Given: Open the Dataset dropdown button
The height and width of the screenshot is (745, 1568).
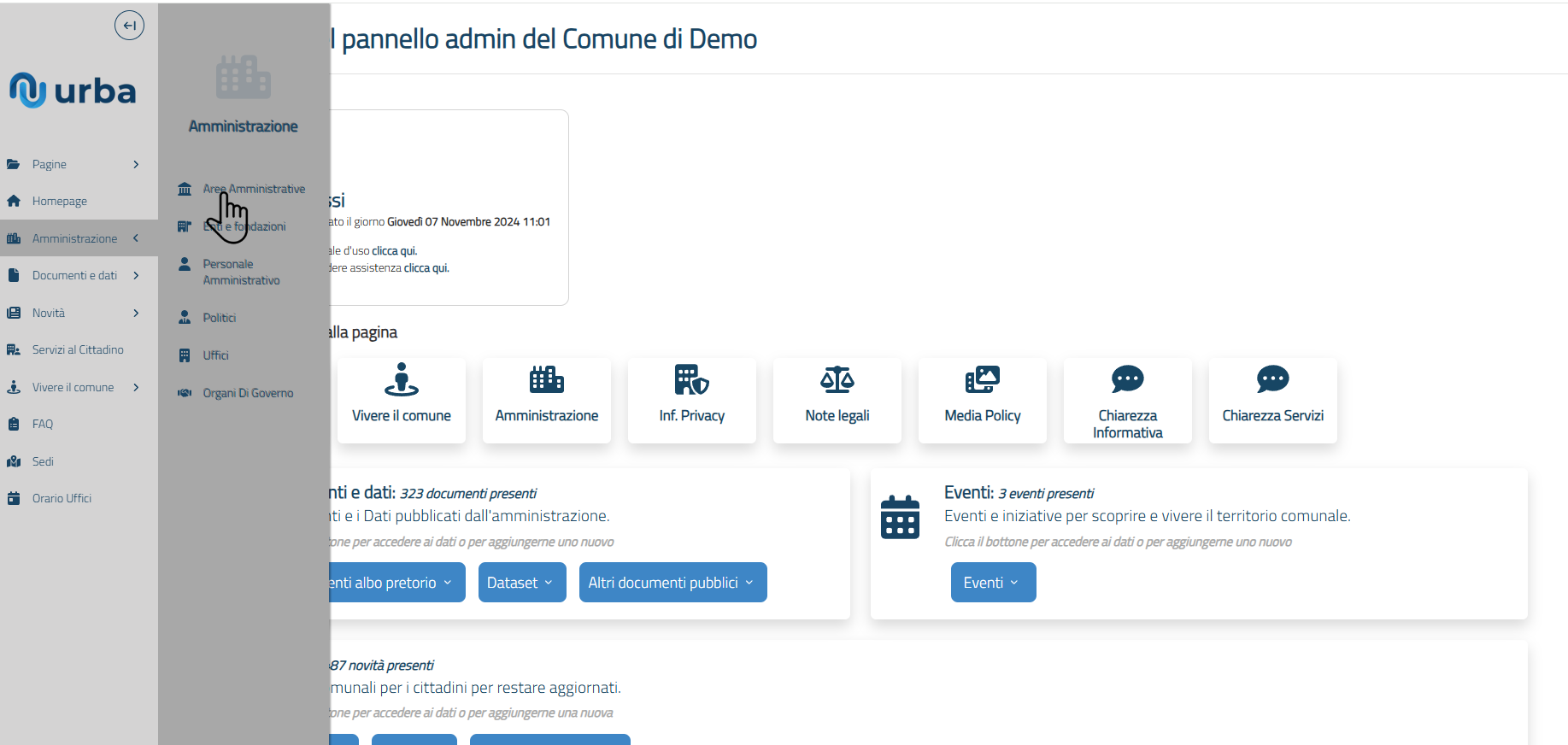Looking at the screenshot, I should (x=521, y=583).
